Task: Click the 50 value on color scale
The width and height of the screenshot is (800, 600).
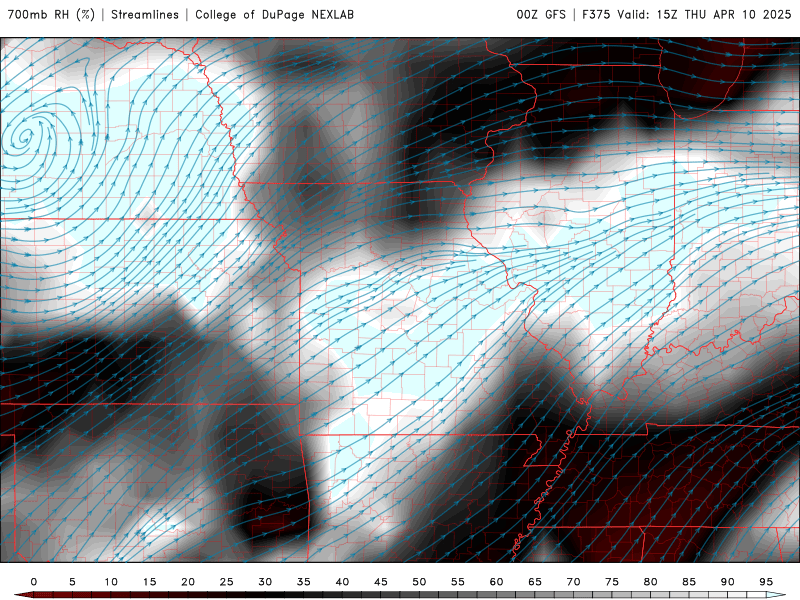Action: point(419,582)
